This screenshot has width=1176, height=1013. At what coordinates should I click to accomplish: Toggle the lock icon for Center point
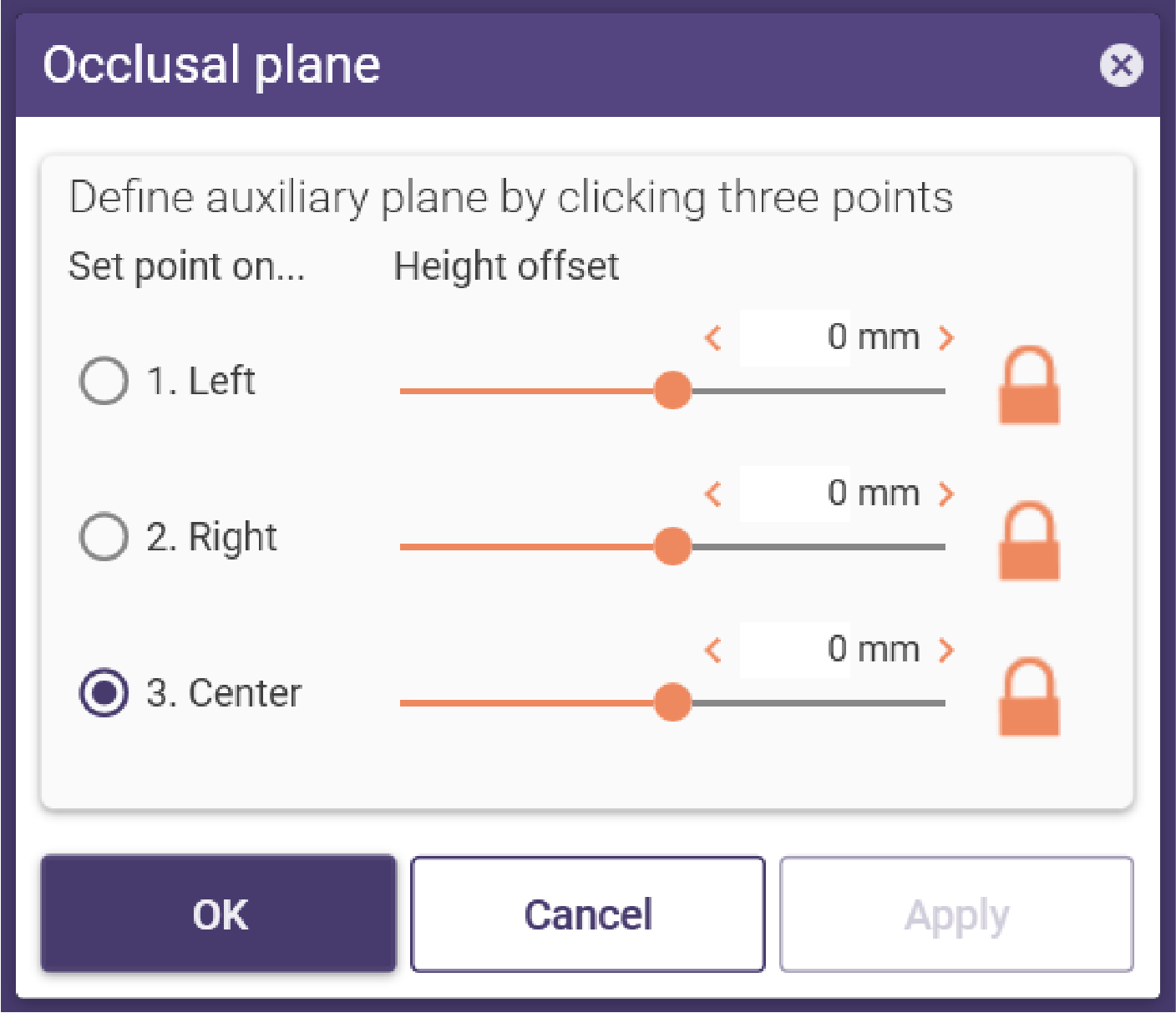[1029, 697]
